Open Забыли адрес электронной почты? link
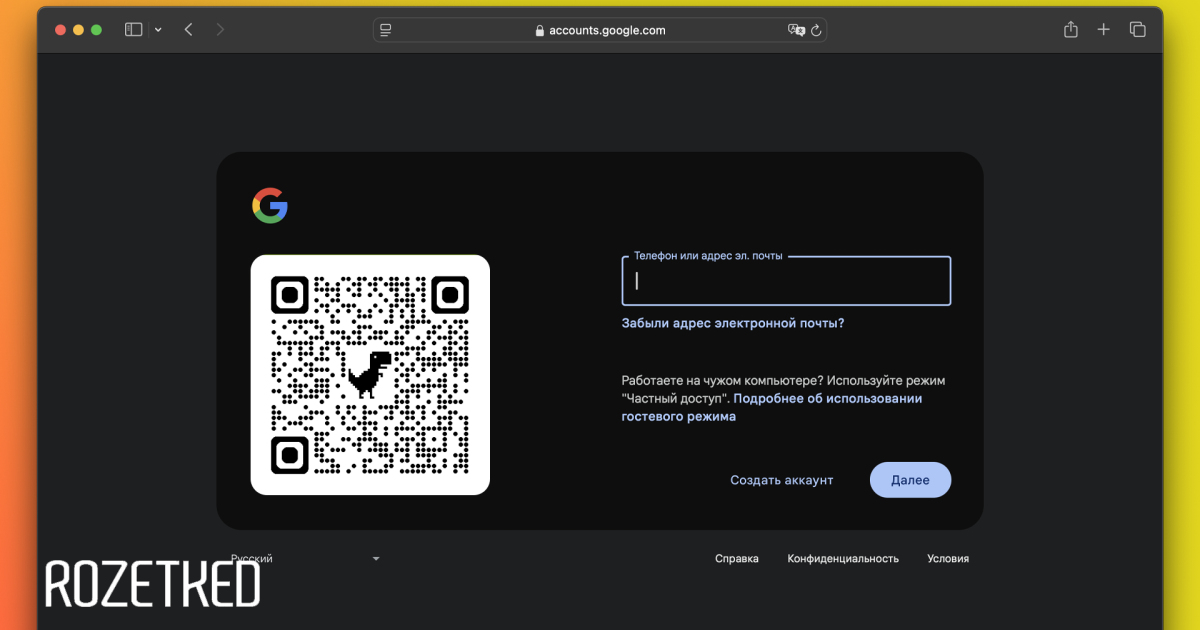Viewport: 1200px width, 630px height. pos(733,323)
